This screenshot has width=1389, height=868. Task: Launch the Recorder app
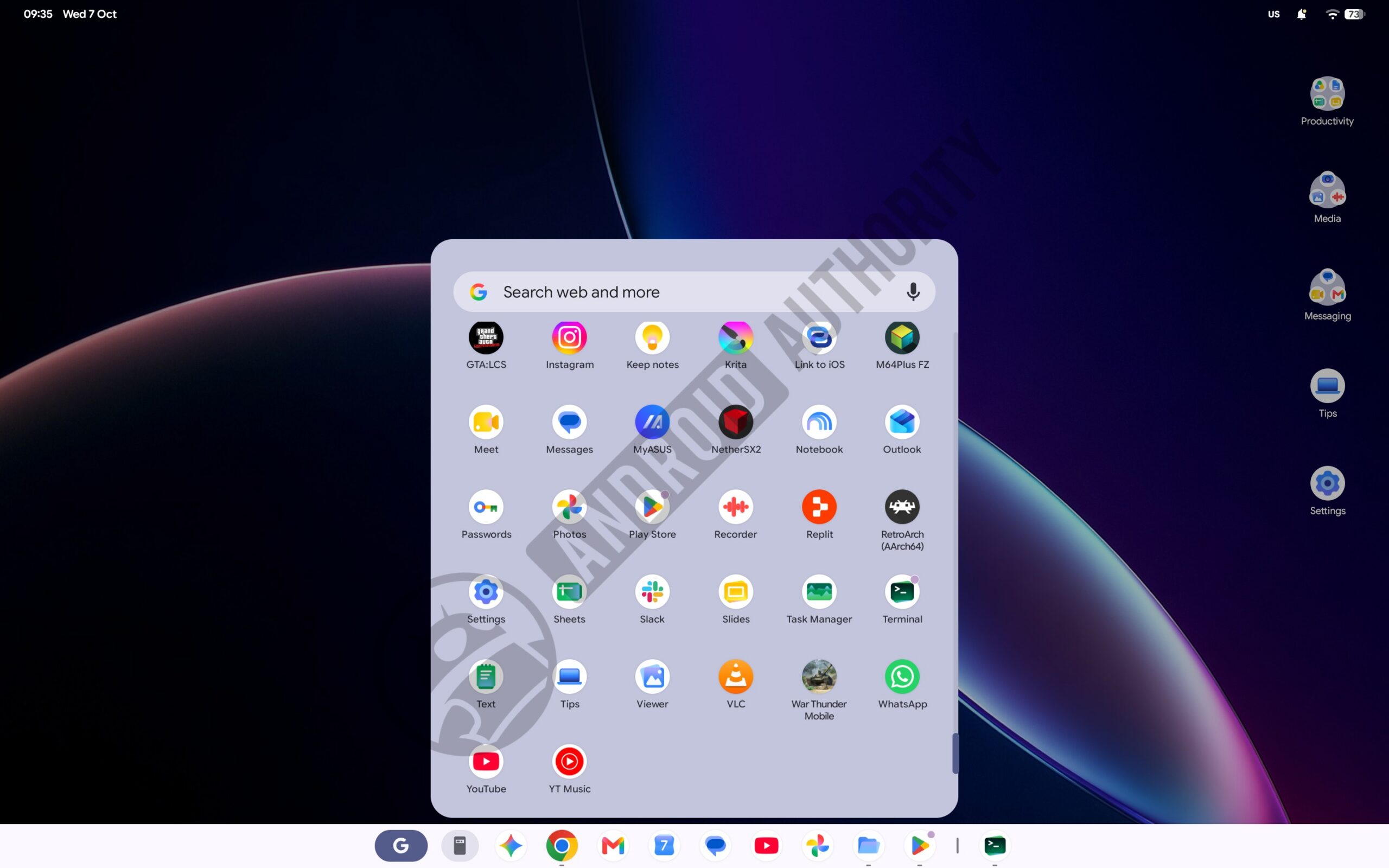pos(735,507)
